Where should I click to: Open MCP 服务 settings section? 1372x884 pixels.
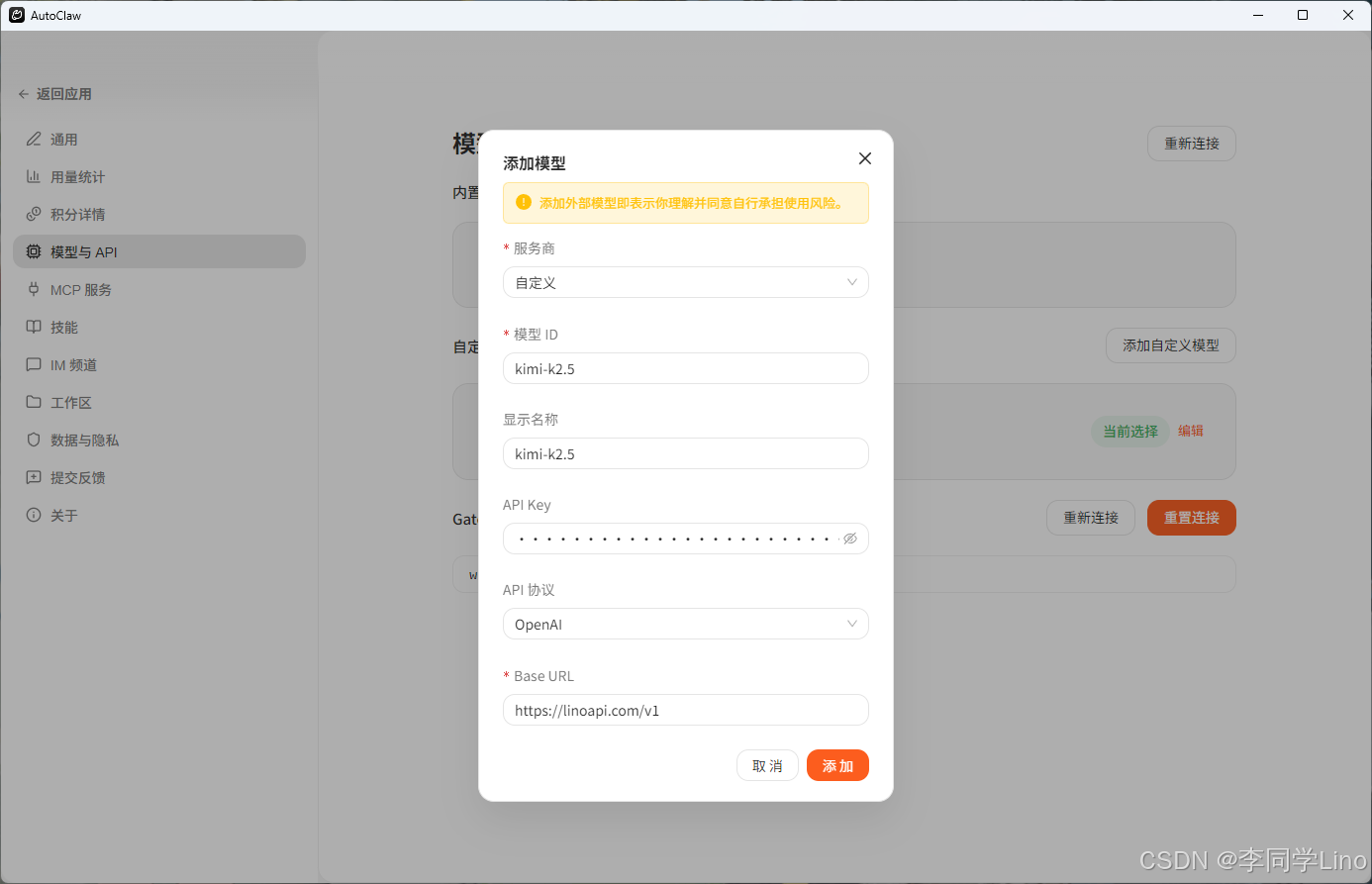tap(159, 290)
